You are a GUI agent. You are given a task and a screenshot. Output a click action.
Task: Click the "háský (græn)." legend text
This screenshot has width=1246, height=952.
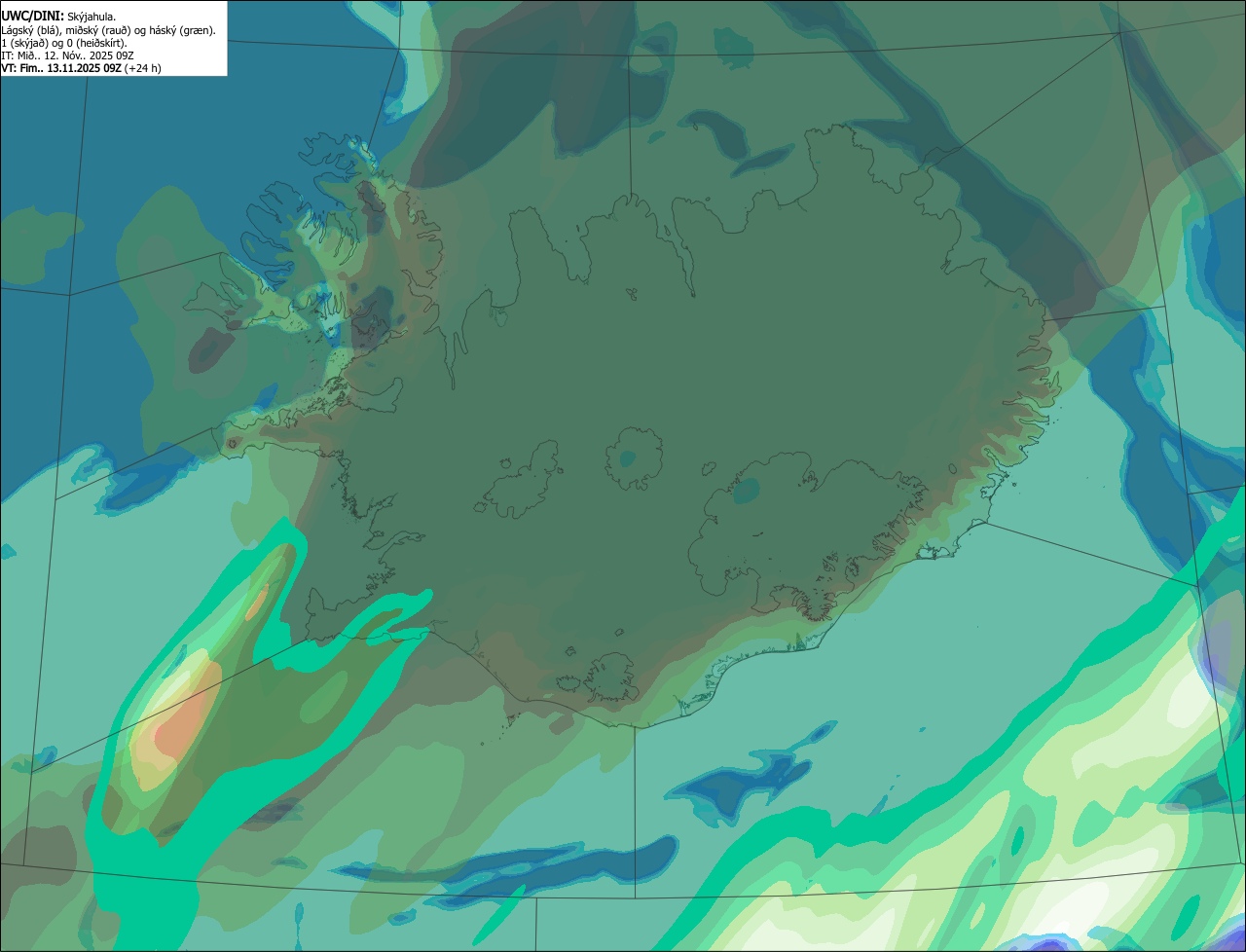pyautogui.click(x=182, y=31)
